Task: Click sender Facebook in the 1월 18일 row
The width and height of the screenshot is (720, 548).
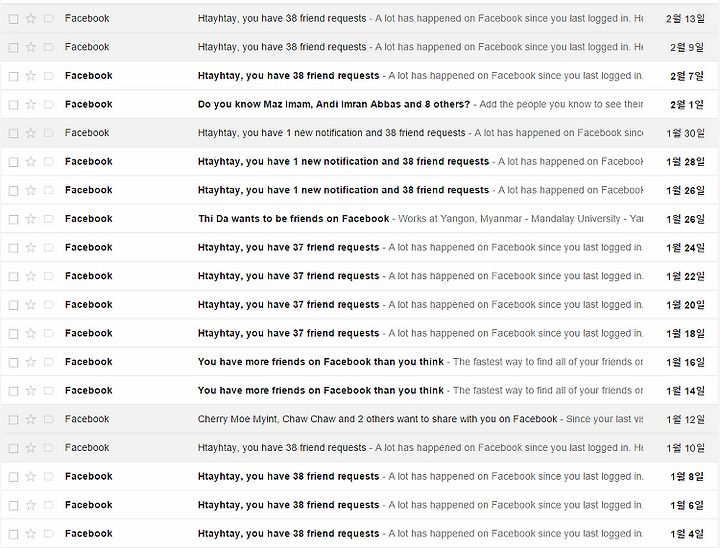Action: pyautogui.click(x=89, y=333)
